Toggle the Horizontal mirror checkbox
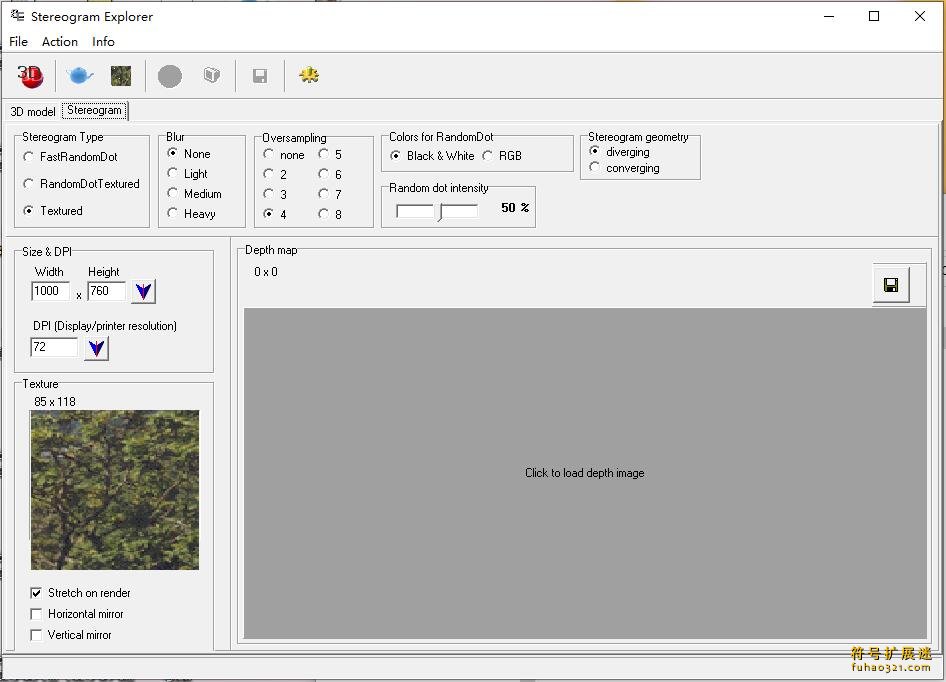This screenshot has width=946, height=682. [x=36, y=613]
